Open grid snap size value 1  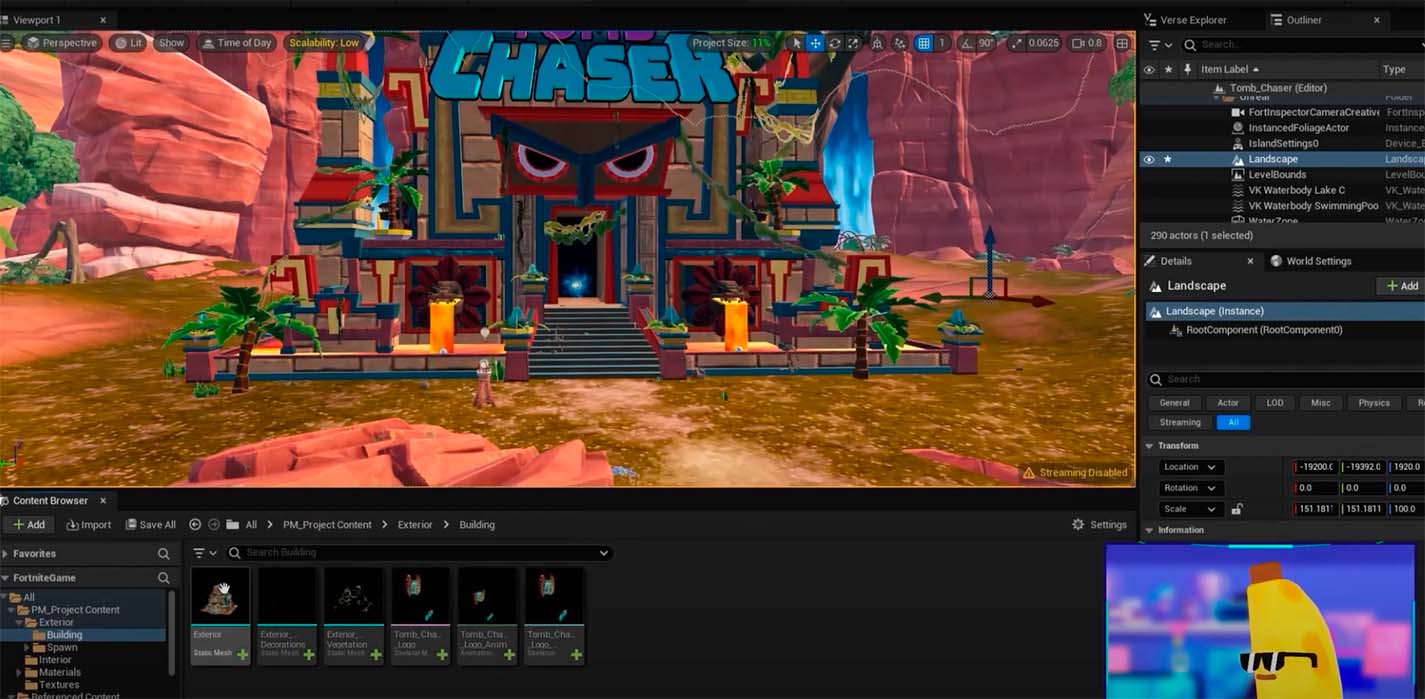click(942, 43)
